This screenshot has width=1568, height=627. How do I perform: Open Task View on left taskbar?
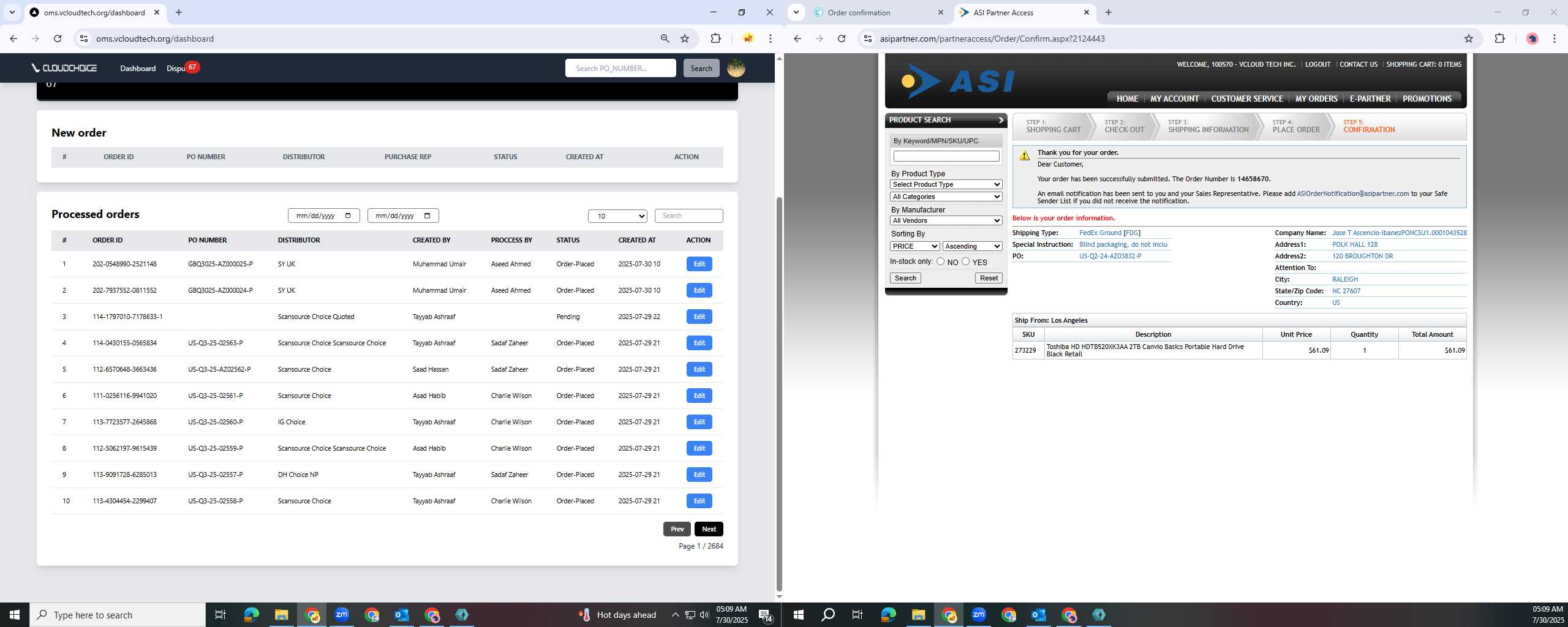[x=221, y=615]
